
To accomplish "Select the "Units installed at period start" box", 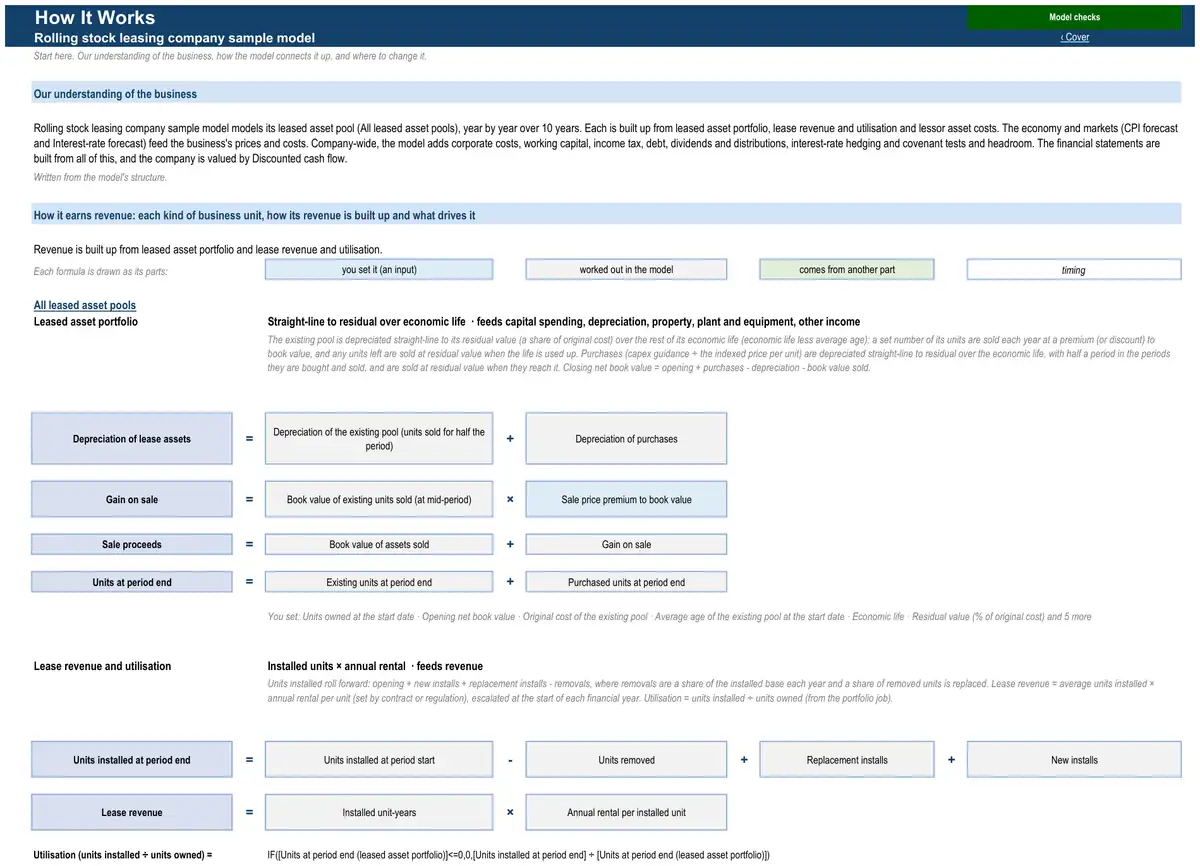I will click(379, 760).
